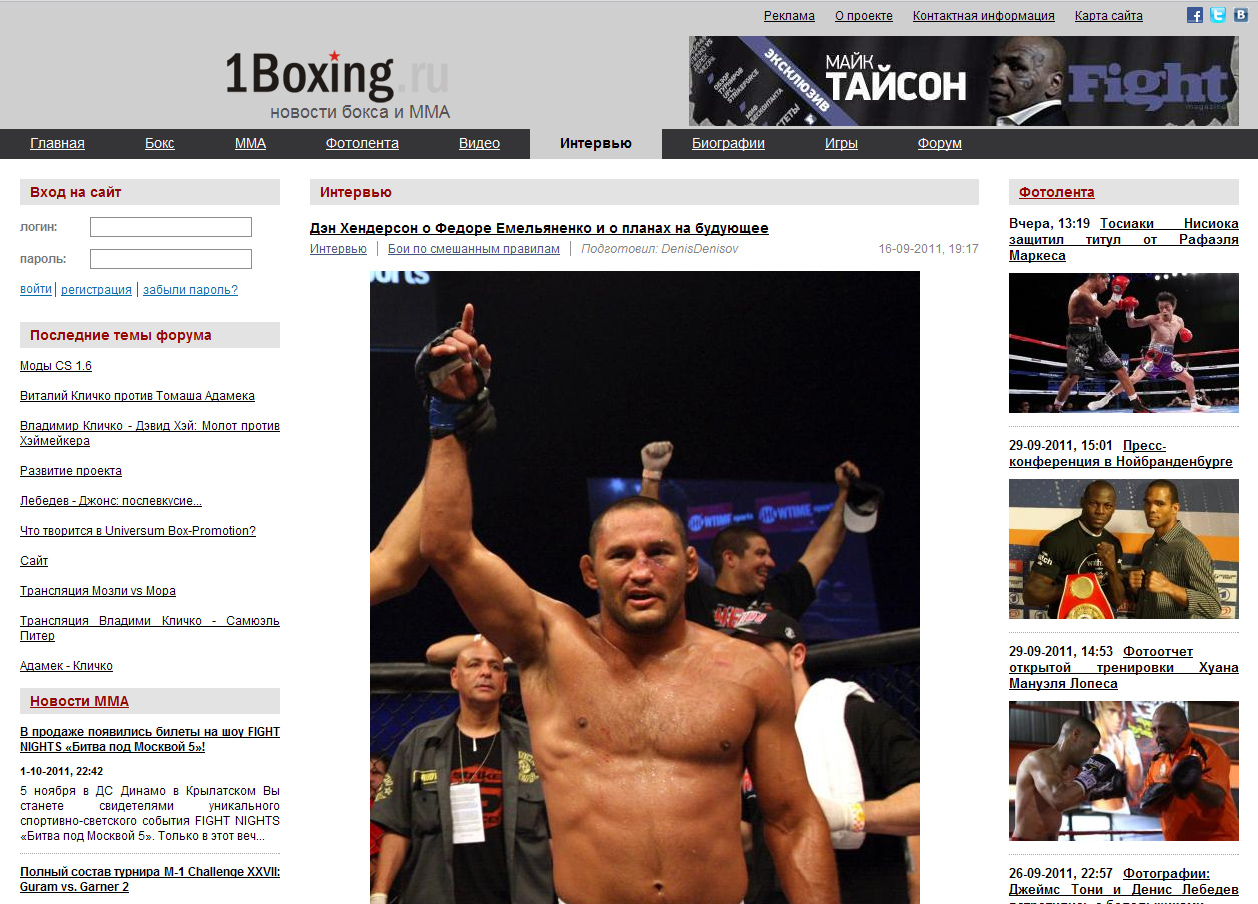Switch to the Видео section
Image resolution: width=1258 pixels, height=904 pixels.
tap(479, 143)
